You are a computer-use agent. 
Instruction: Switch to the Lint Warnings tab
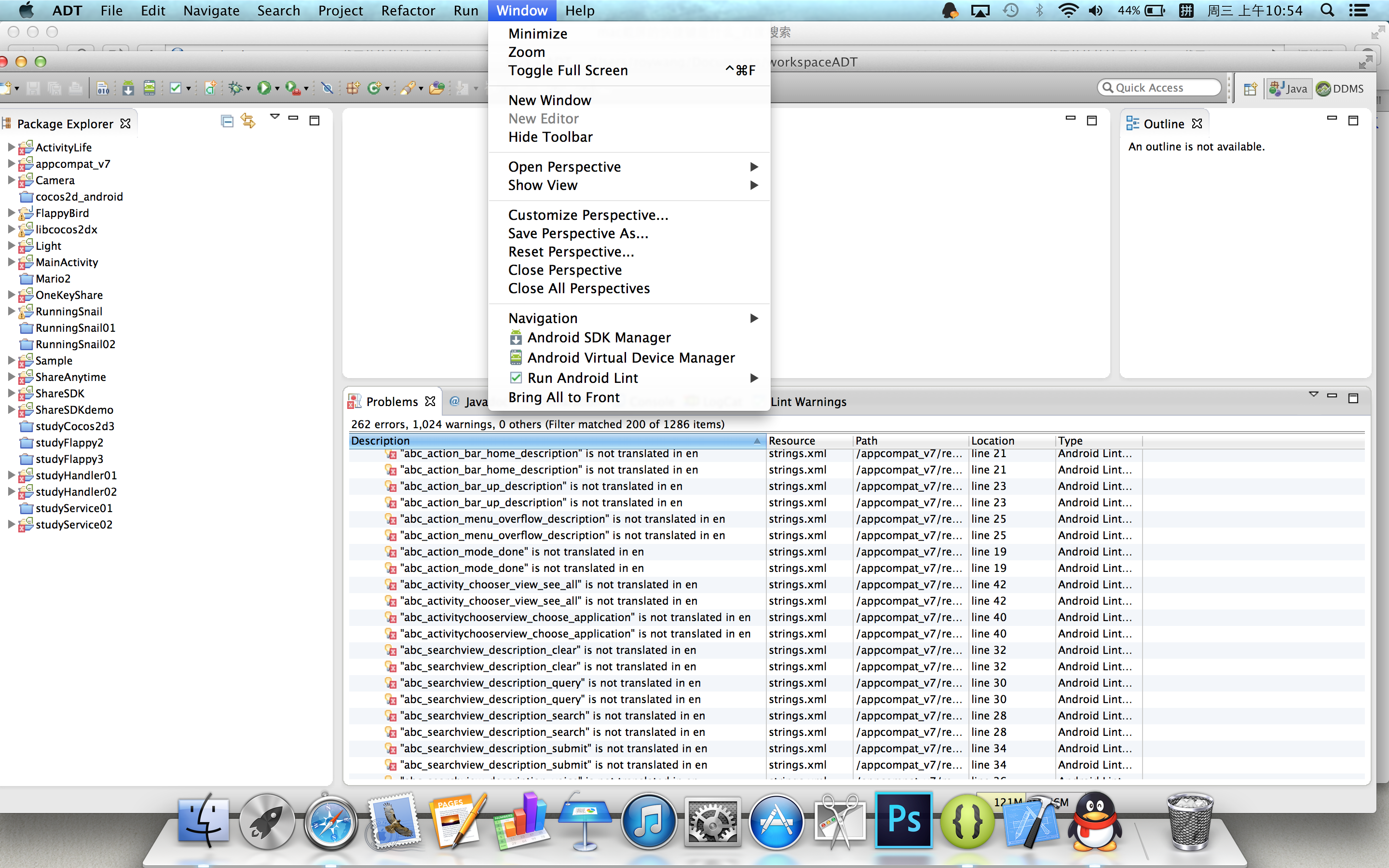pos(808,402)
